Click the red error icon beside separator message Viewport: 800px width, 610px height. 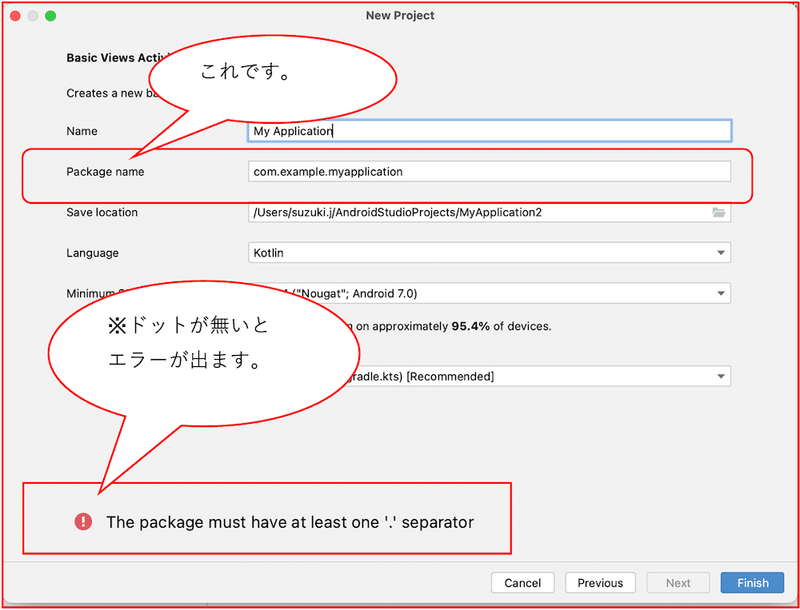83,522
